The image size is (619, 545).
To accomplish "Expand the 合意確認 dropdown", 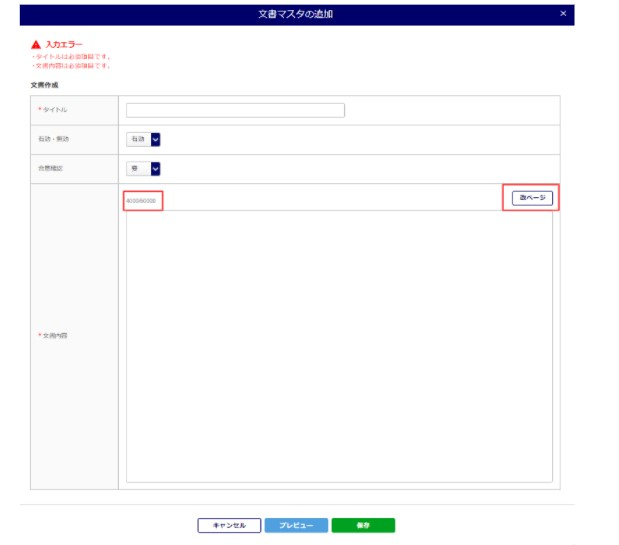I will tap(143, 169).
